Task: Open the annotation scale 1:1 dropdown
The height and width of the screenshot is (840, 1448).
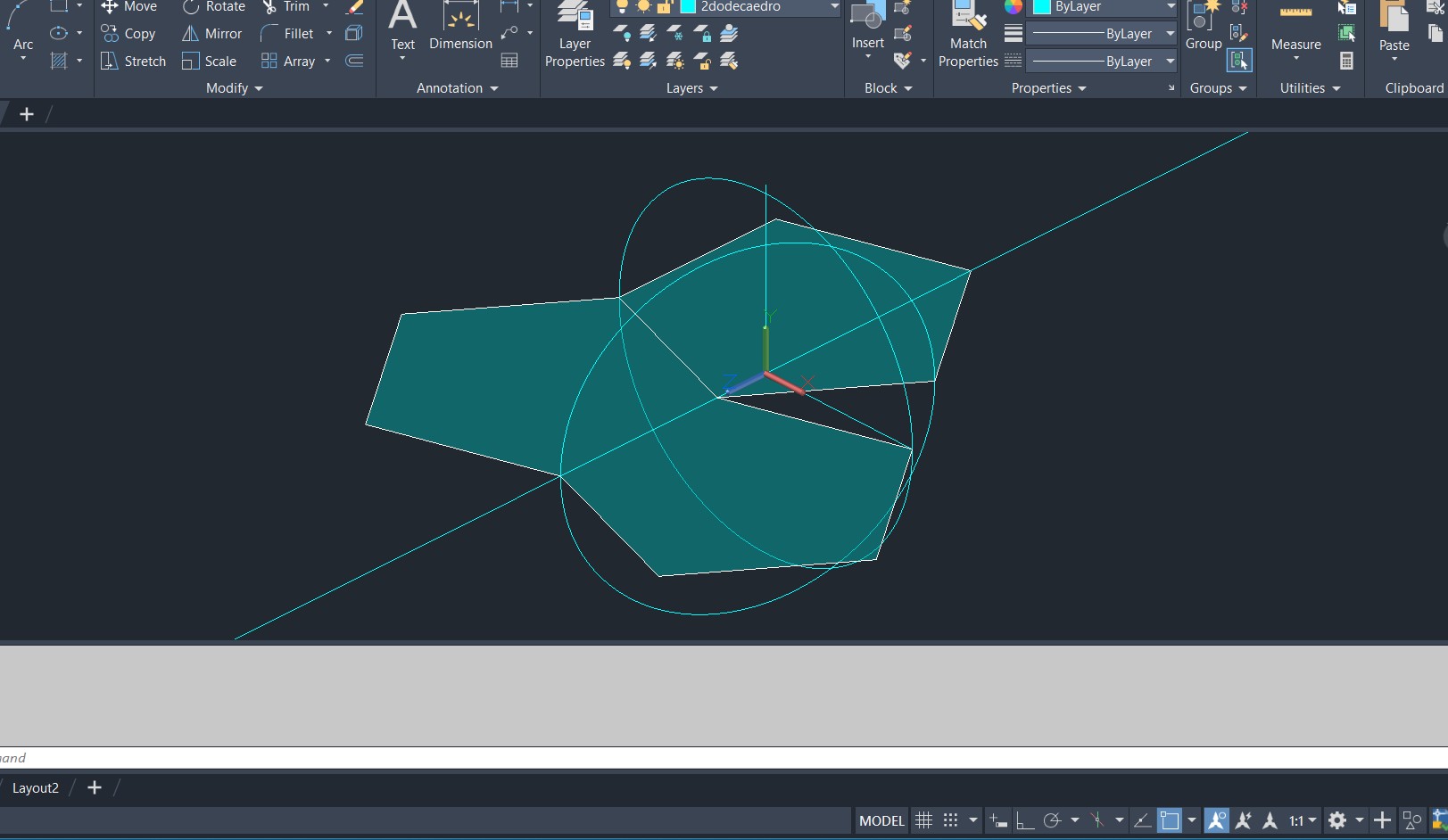Action: point(1303,820)
